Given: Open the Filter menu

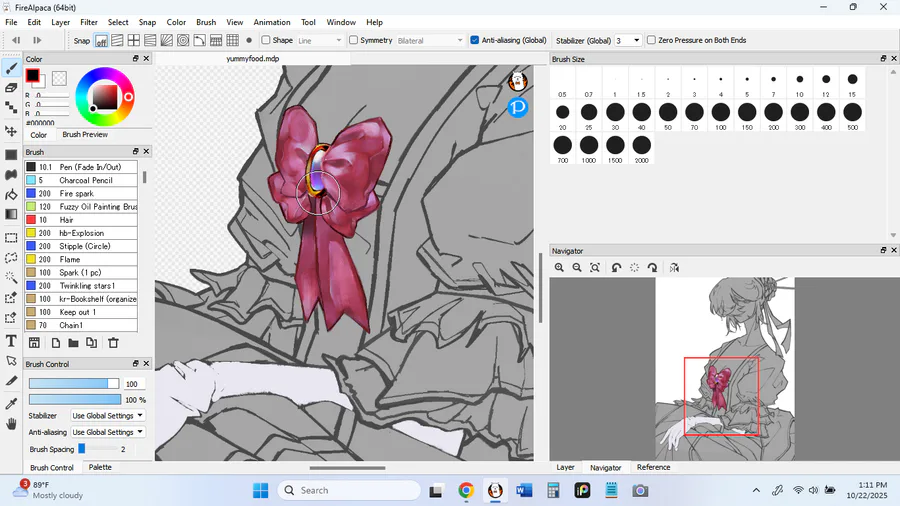Looking at the screenshot, I should tap(88, 22).
